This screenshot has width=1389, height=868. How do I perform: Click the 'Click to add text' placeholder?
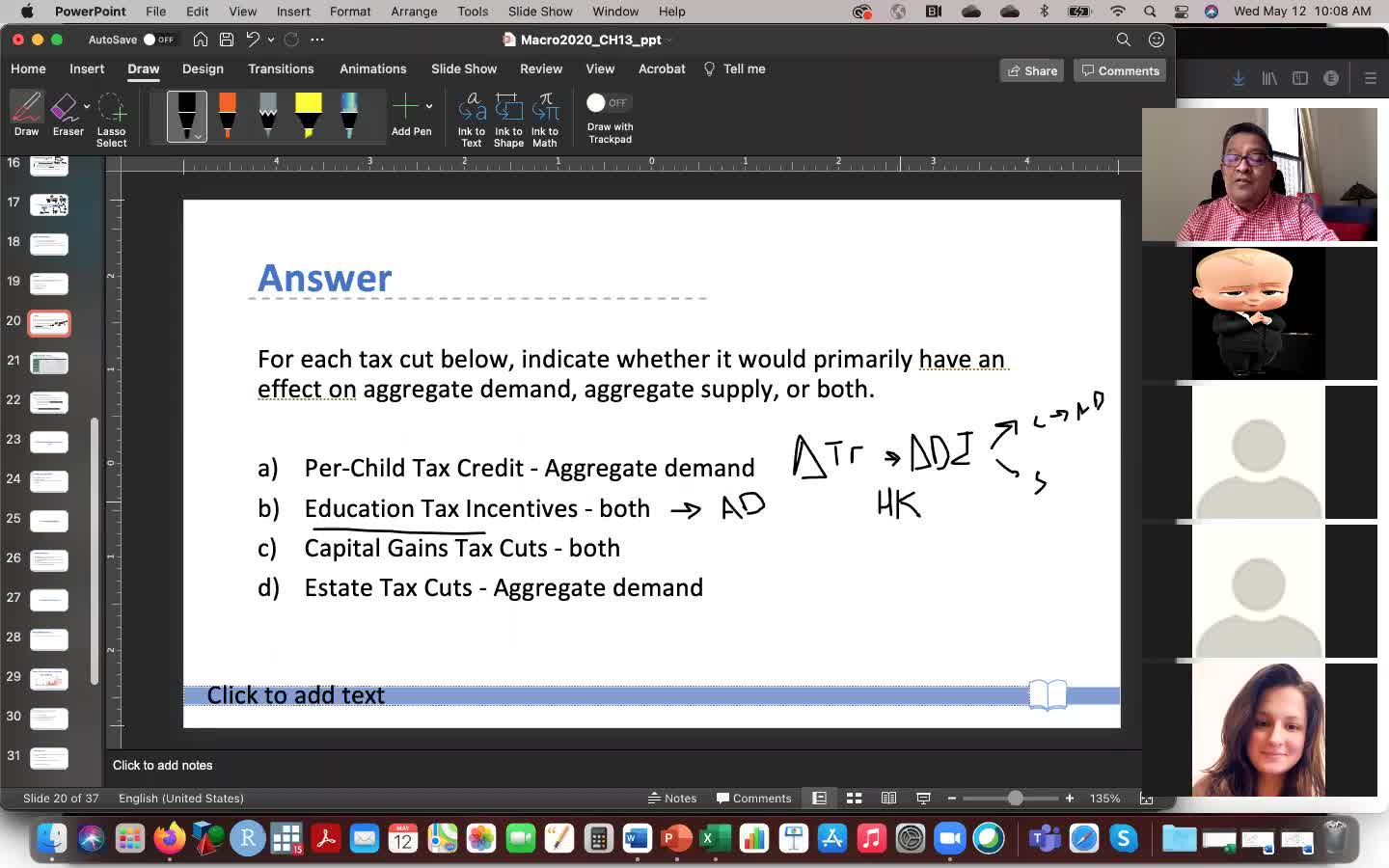click(x=295, y=695)
